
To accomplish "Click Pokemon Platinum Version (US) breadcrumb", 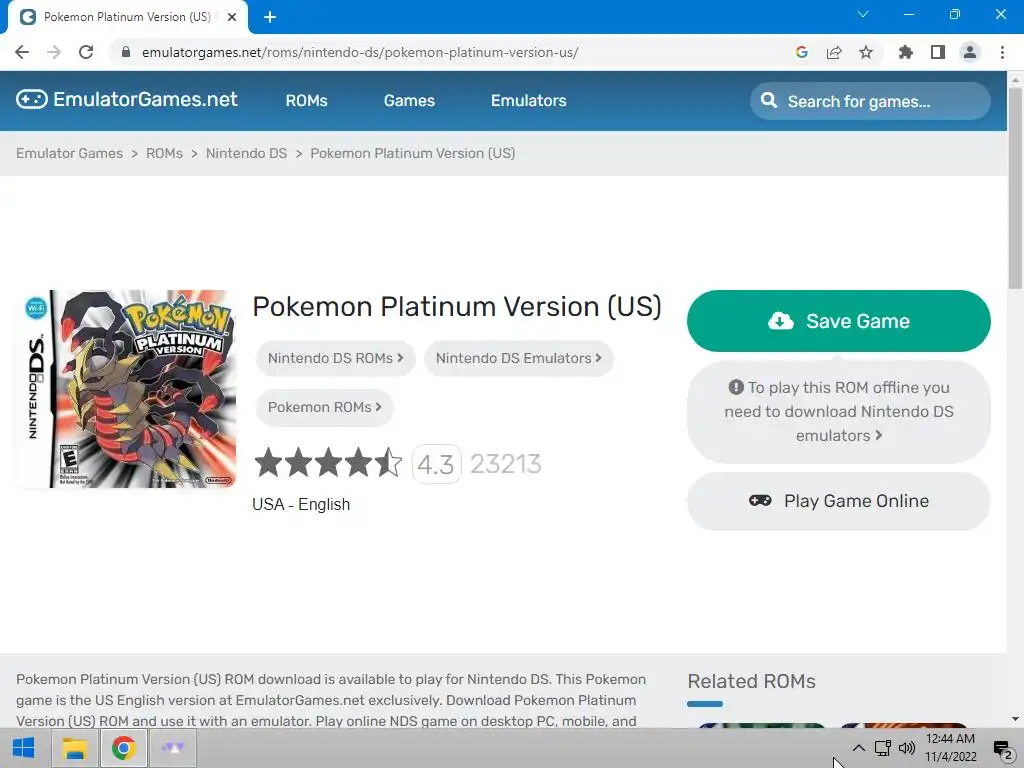I will pos(413,153).
